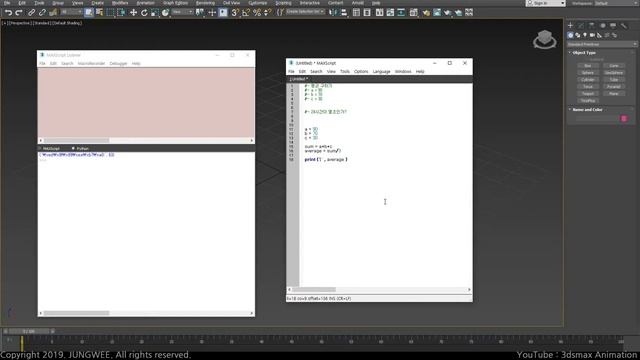This screenshot has height=360, width=640.
Task: Click the Redo arrow in main toolbar
Action: (x=19, y=13)
